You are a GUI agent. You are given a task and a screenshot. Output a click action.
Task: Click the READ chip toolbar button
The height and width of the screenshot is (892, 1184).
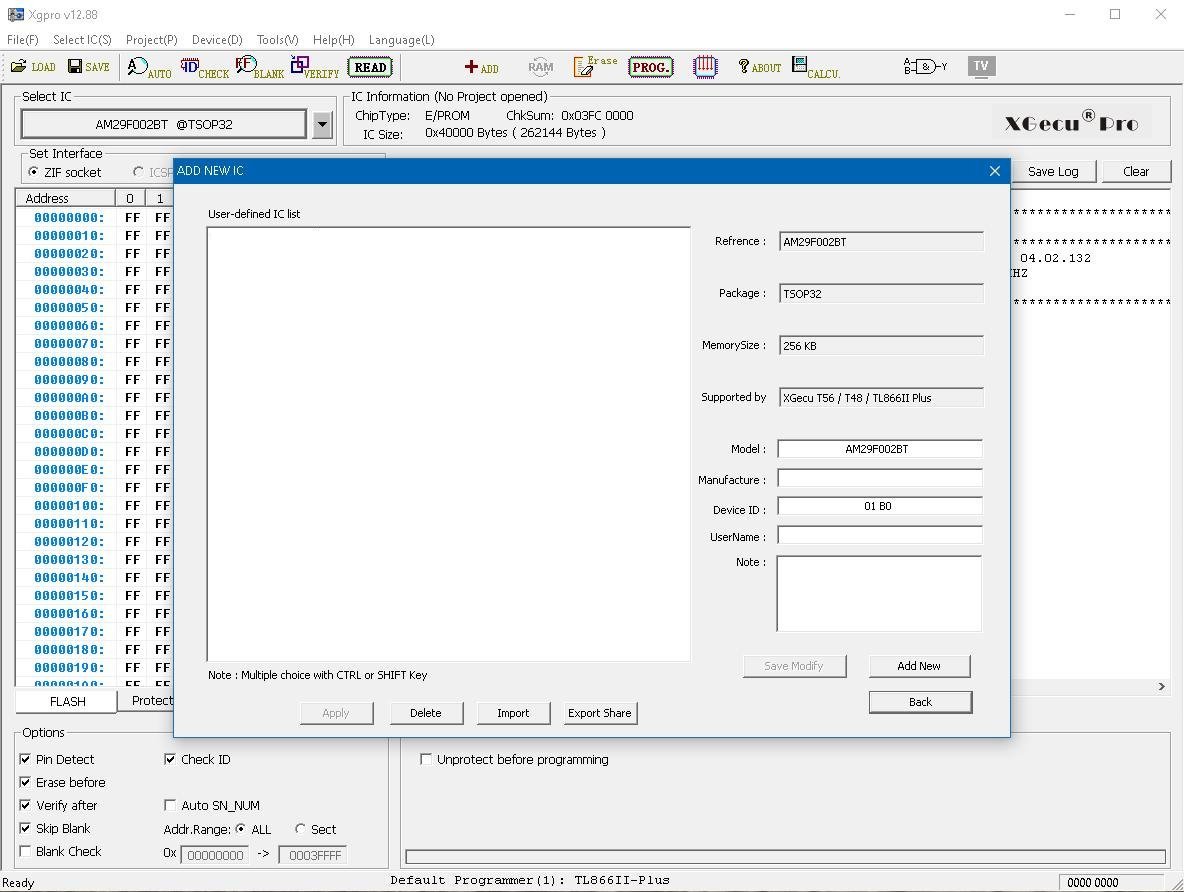click(370, 67)
